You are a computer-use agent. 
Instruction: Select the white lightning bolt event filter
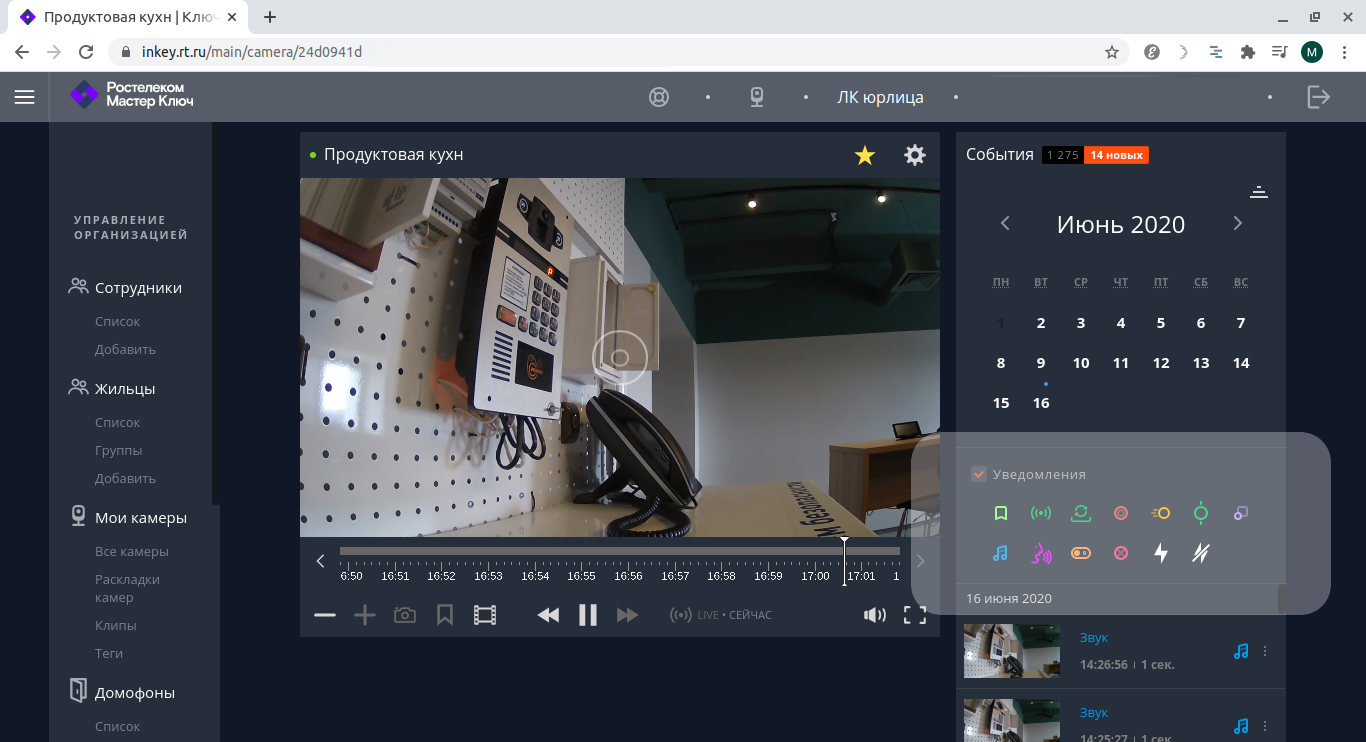pos(1161,553)
